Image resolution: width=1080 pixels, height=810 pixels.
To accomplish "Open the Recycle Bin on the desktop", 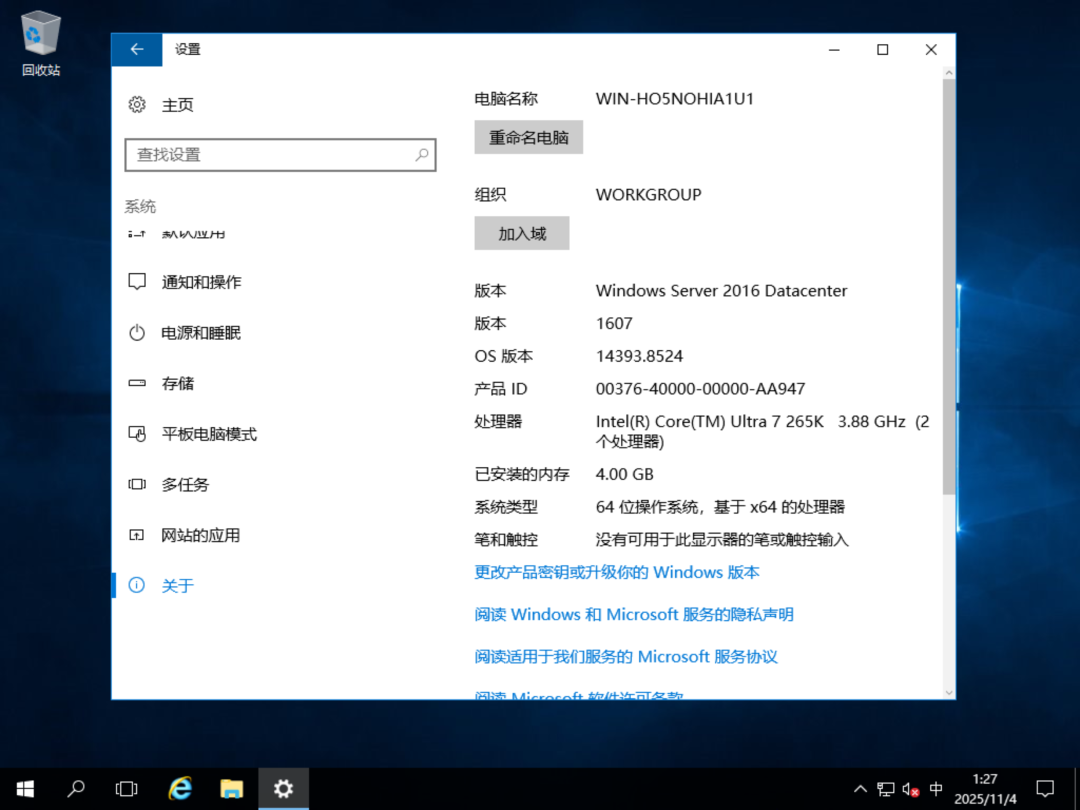I will point(41,43).
